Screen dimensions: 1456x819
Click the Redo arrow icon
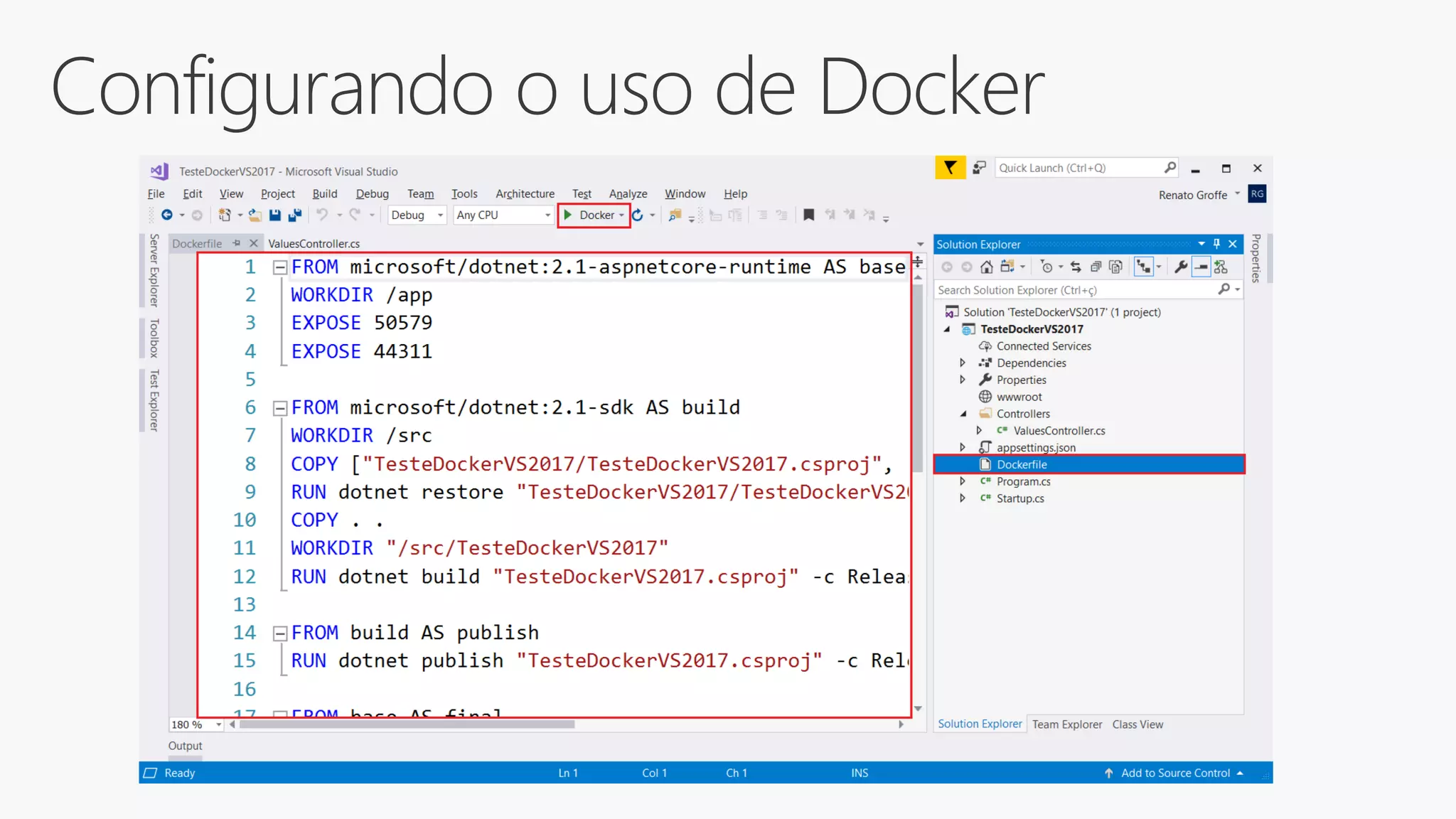click(x=355, y=215)
